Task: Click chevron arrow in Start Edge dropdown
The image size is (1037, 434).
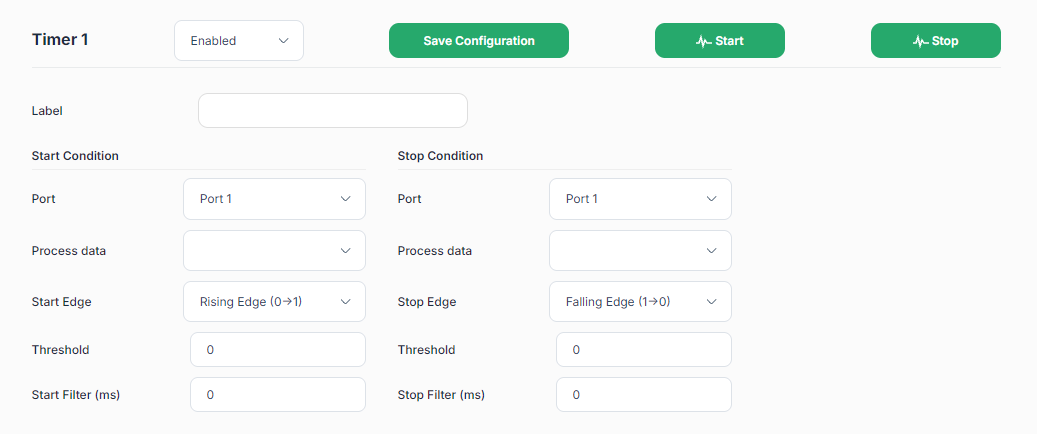Action: 345,302
